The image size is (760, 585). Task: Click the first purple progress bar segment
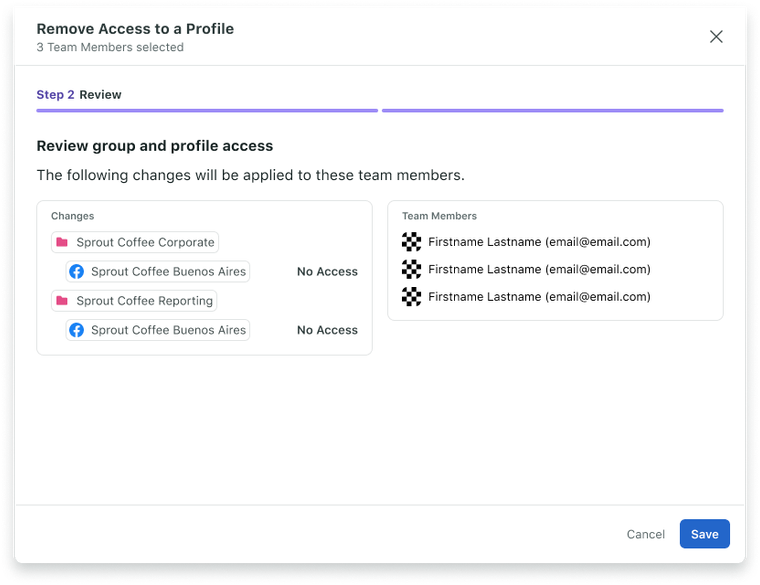point(207,110)
